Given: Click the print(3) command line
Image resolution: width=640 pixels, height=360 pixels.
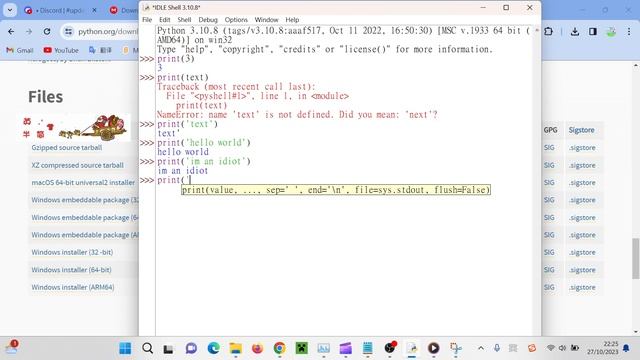Looking at the screenshot, I should point(176,59).
